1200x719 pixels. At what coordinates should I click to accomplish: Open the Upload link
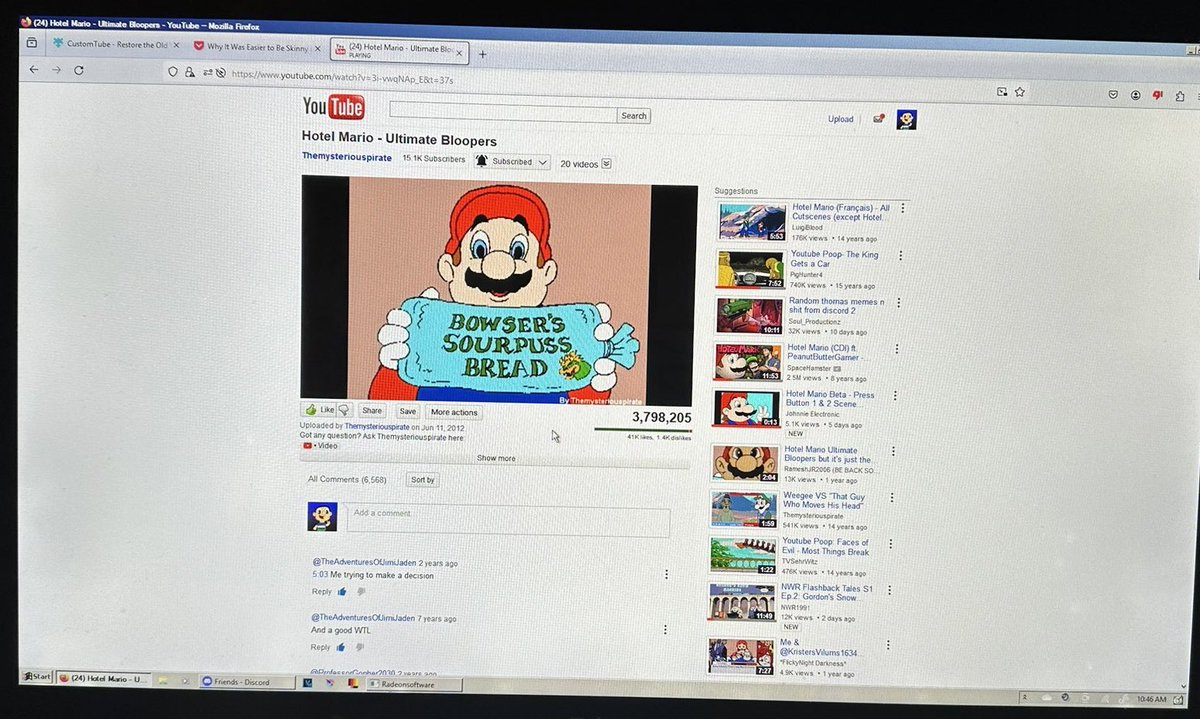pyautogui.click(x=840, y=119)
